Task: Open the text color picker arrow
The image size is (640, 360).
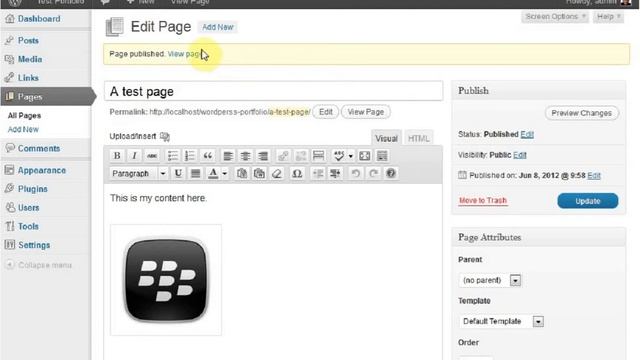Action: tap(224, 173)
